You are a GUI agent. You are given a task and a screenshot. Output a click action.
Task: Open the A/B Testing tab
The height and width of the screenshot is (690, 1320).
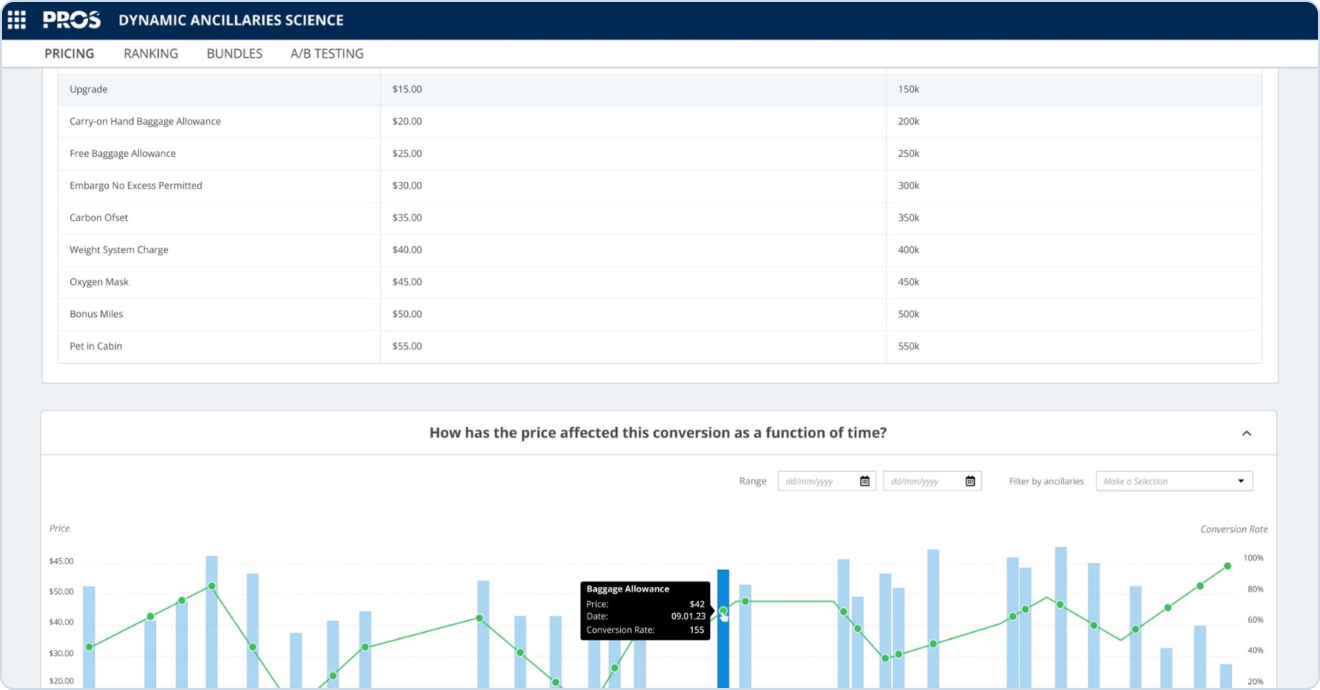click(327, 54)
